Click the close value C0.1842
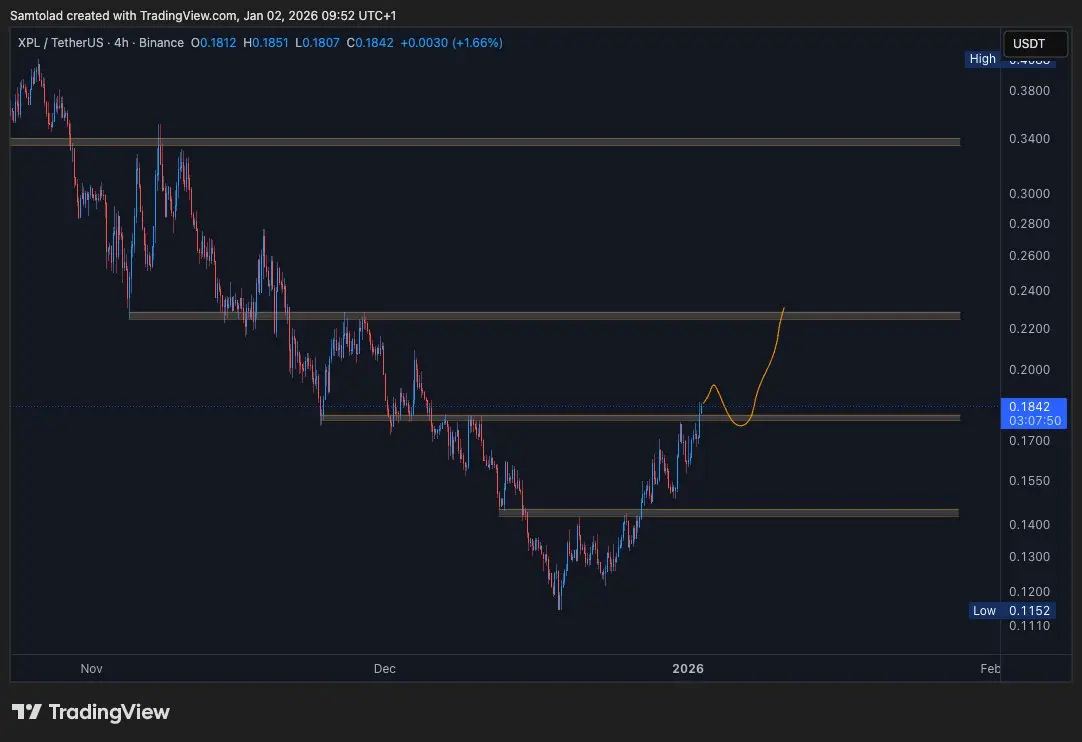Screen dimensions: 1082x742 coord(370,43)
